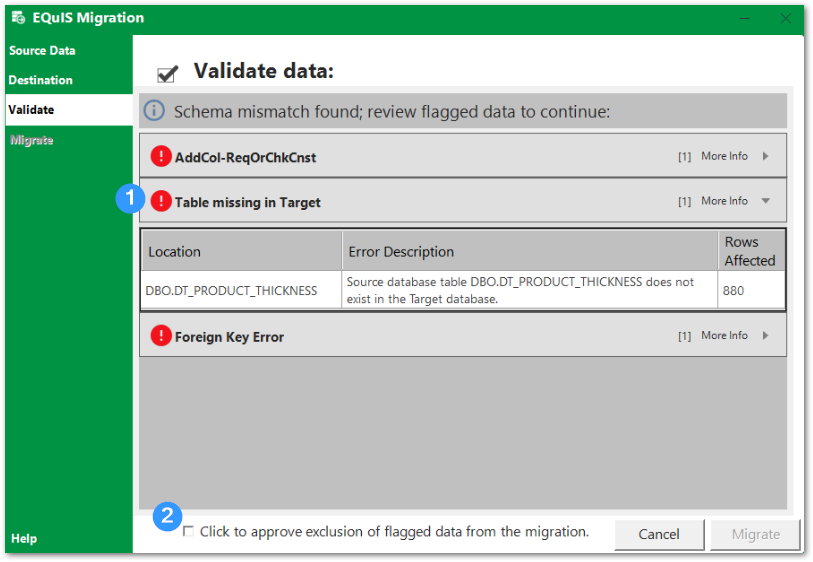The width and height of the screenshot is (813, 562).
Task: Collapse Table missing in Target details arrow
Action: [766, 201]
